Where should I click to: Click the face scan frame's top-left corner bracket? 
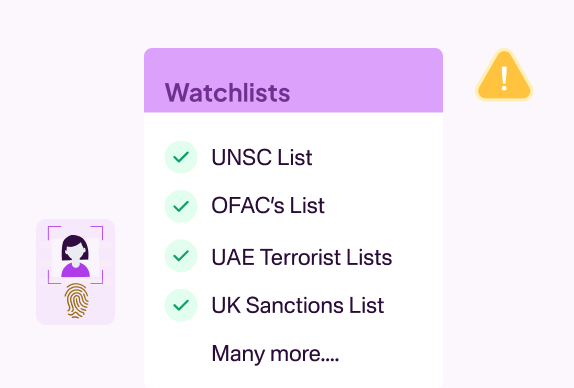click(x=53, y=232)
